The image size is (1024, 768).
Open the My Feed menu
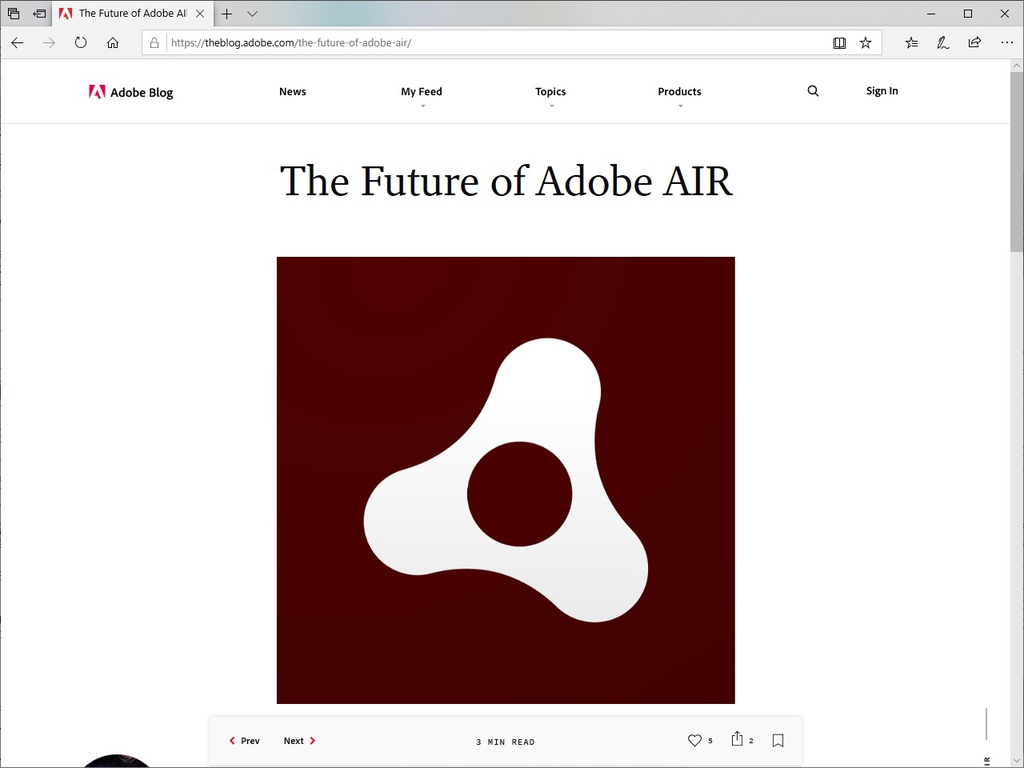coord(421,91)
